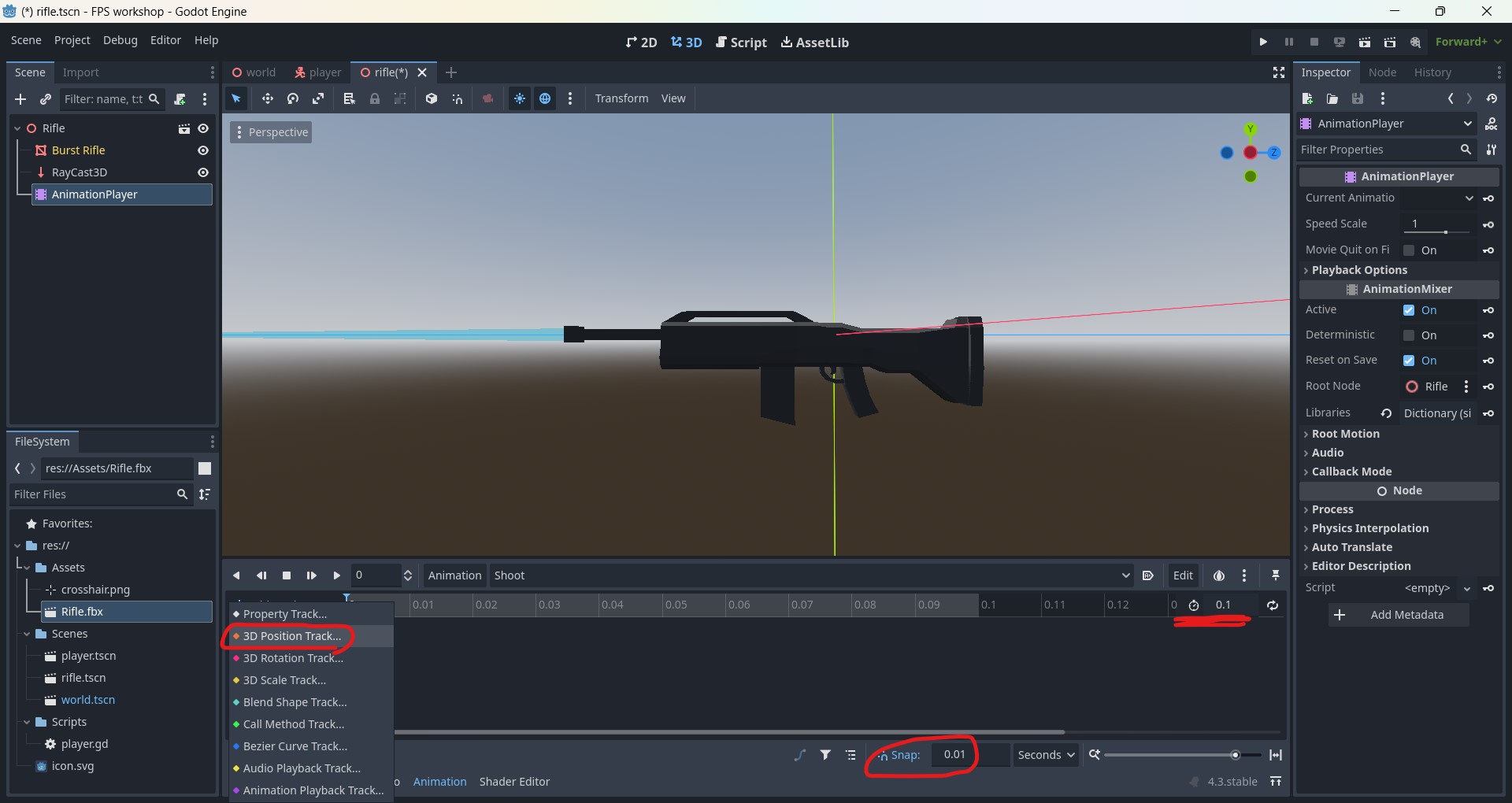Image resolution: width=1512 pixels, height=803 pixels.
Task: Open the Seconds dropdown near the snap field
Action: pos(1045,754)
